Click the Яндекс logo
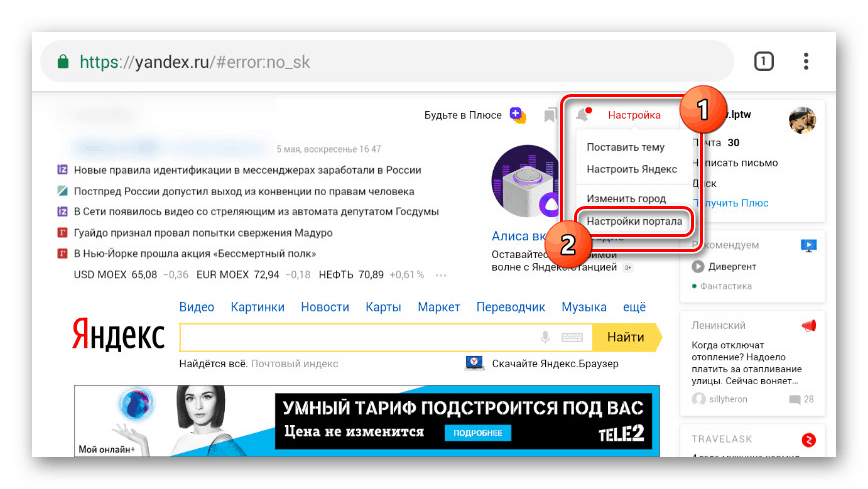Screen dimensions: 868x489 coord(118,334)
